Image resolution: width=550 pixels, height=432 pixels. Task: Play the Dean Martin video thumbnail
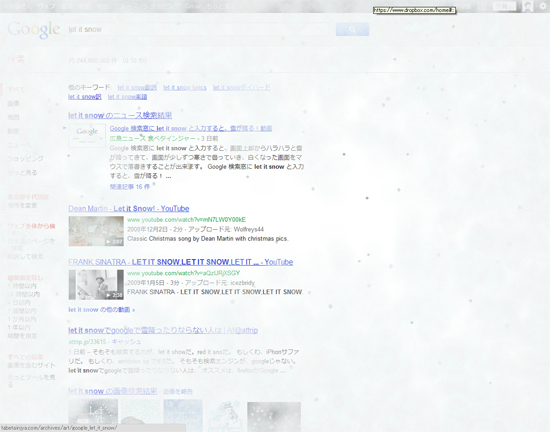[96, 231]
